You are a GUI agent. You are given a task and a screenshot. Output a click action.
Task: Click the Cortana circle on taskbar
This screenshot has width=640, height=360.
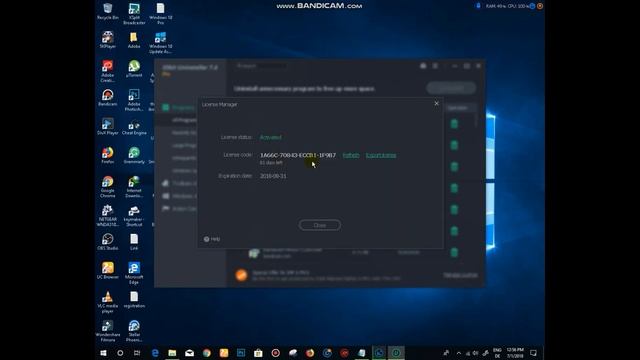[x=120, y=353]
